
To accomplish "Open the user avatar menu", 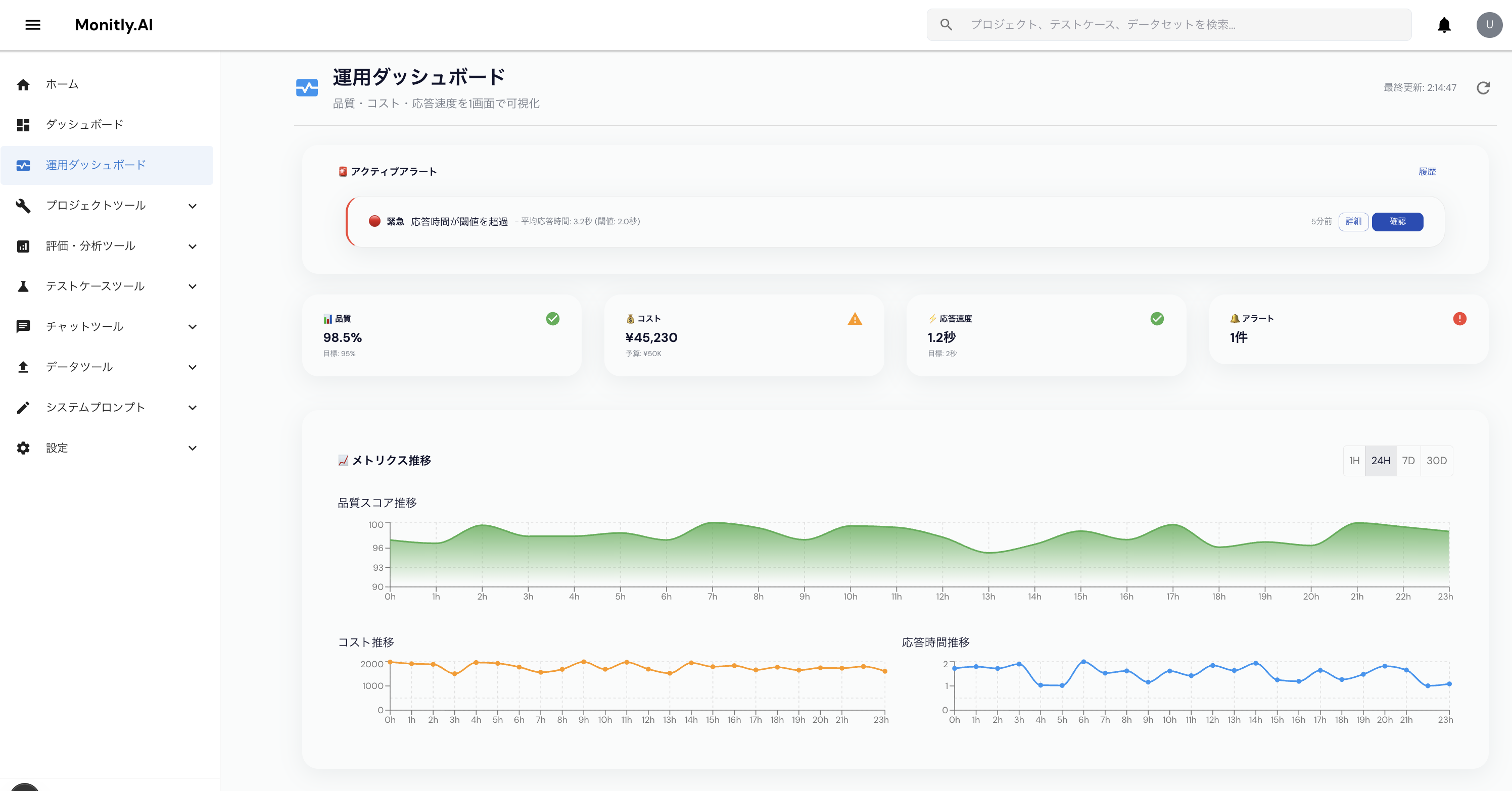I will [x=1489, y=25].
